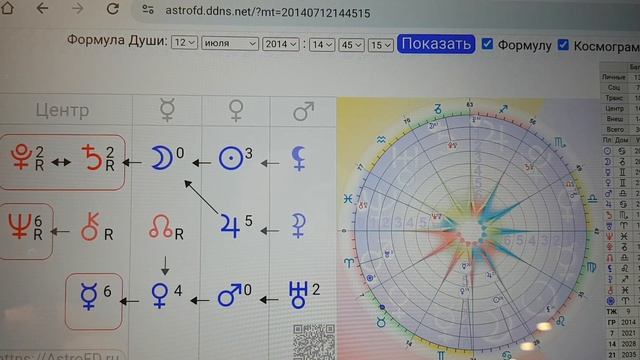The width and height of the screenshot is (640, 360).
Task: Select the red Pluto symbol in center
Action: pos(22,157)
